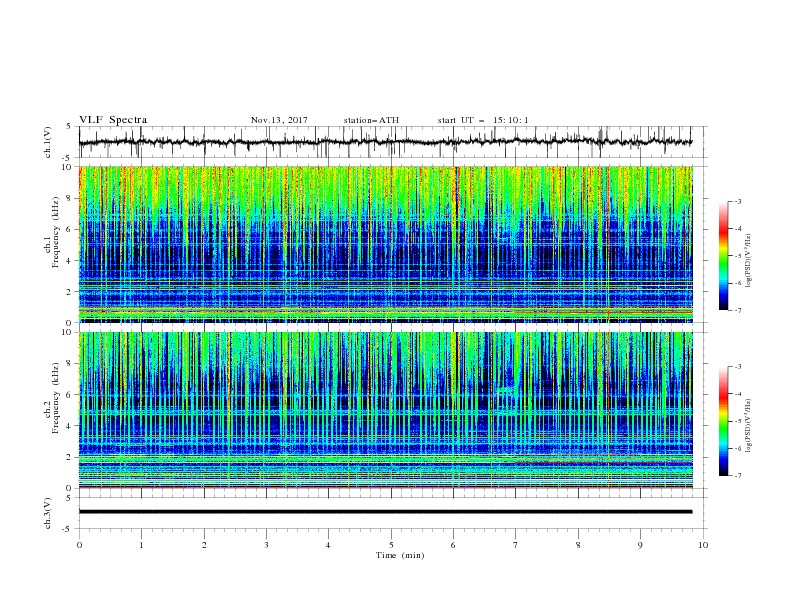
Task: Select the "Nov.13, 2017" date label
Action: click(279, 120)
